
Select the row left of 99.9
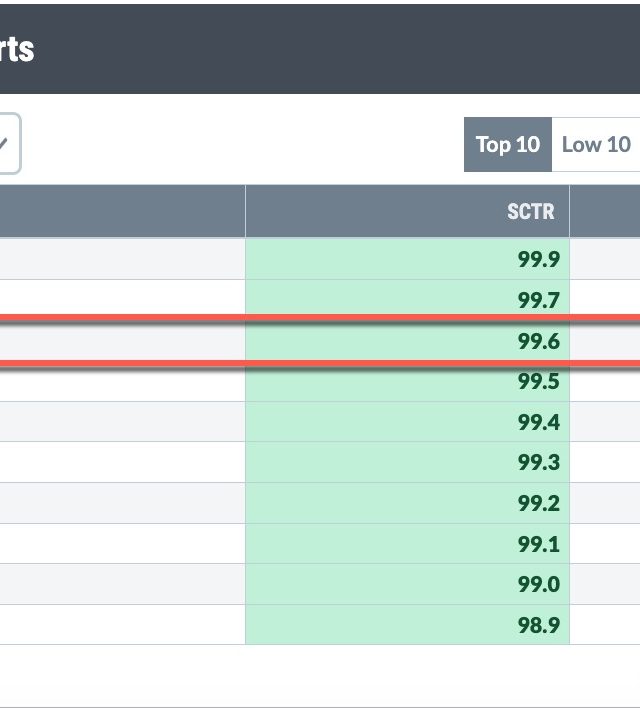tap(122, 259)
